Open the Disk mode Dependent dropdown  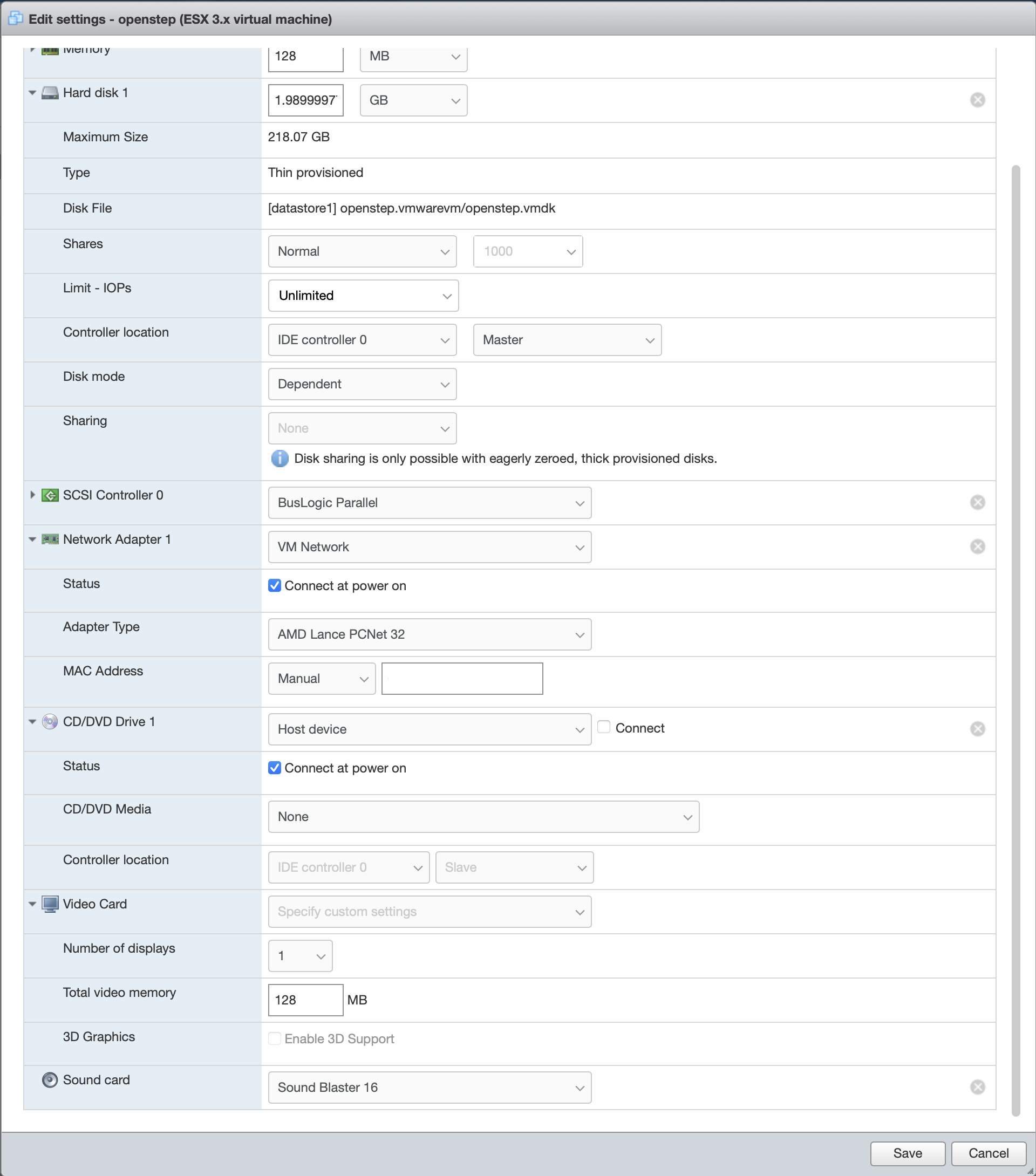362,384
